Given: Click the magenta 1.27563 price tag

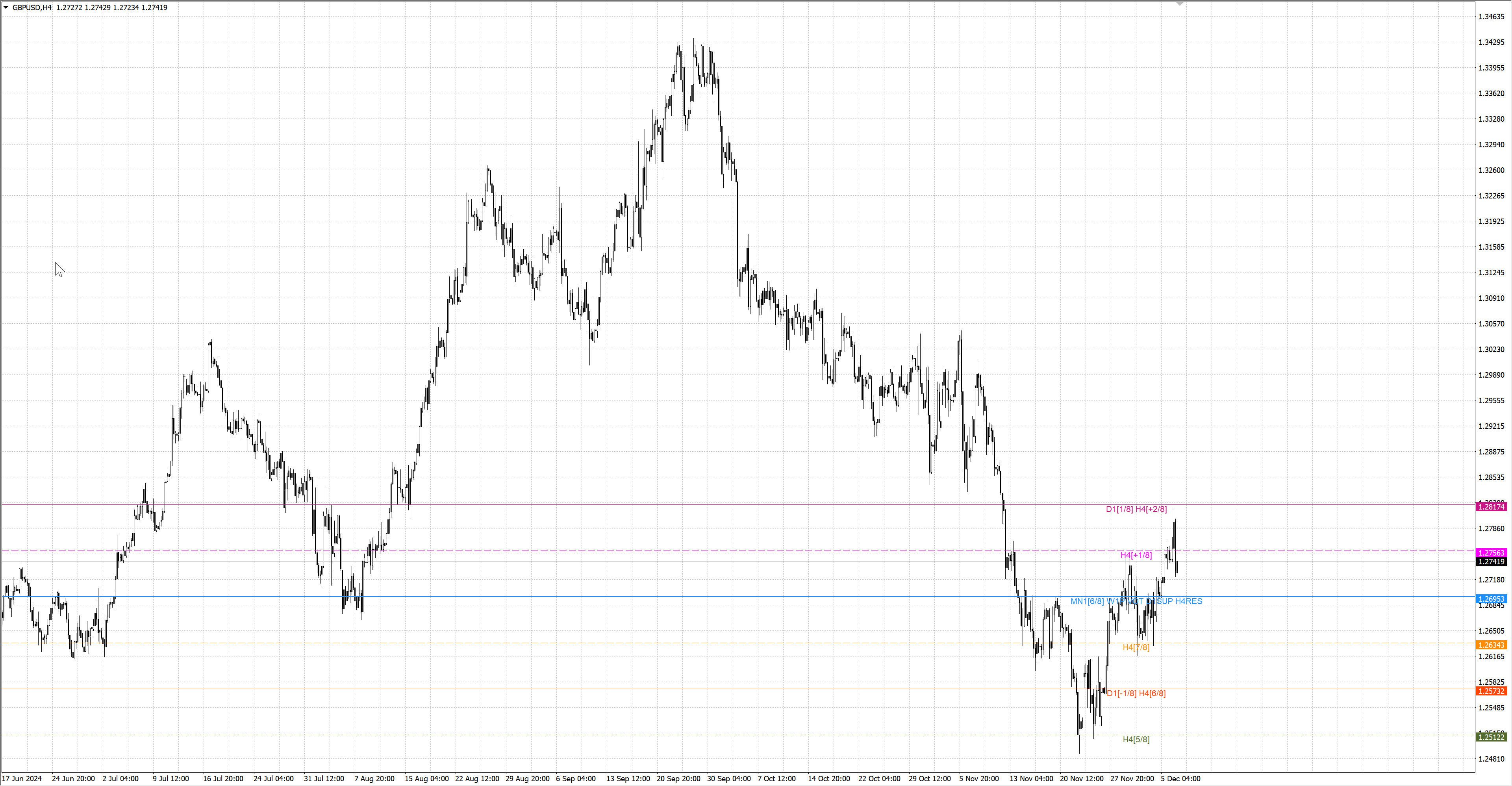Looking at the screenshot, I should coord(1491,553).
